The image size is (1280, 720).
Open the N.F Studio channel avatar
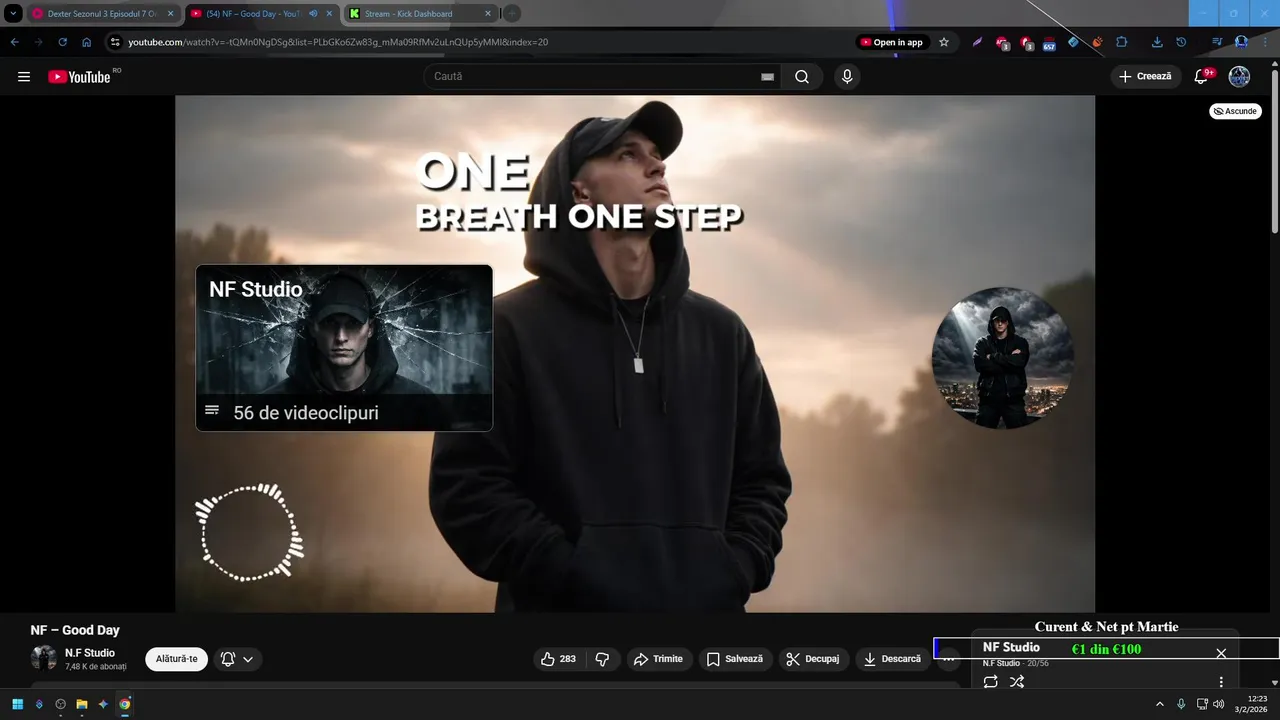point(44,658)
